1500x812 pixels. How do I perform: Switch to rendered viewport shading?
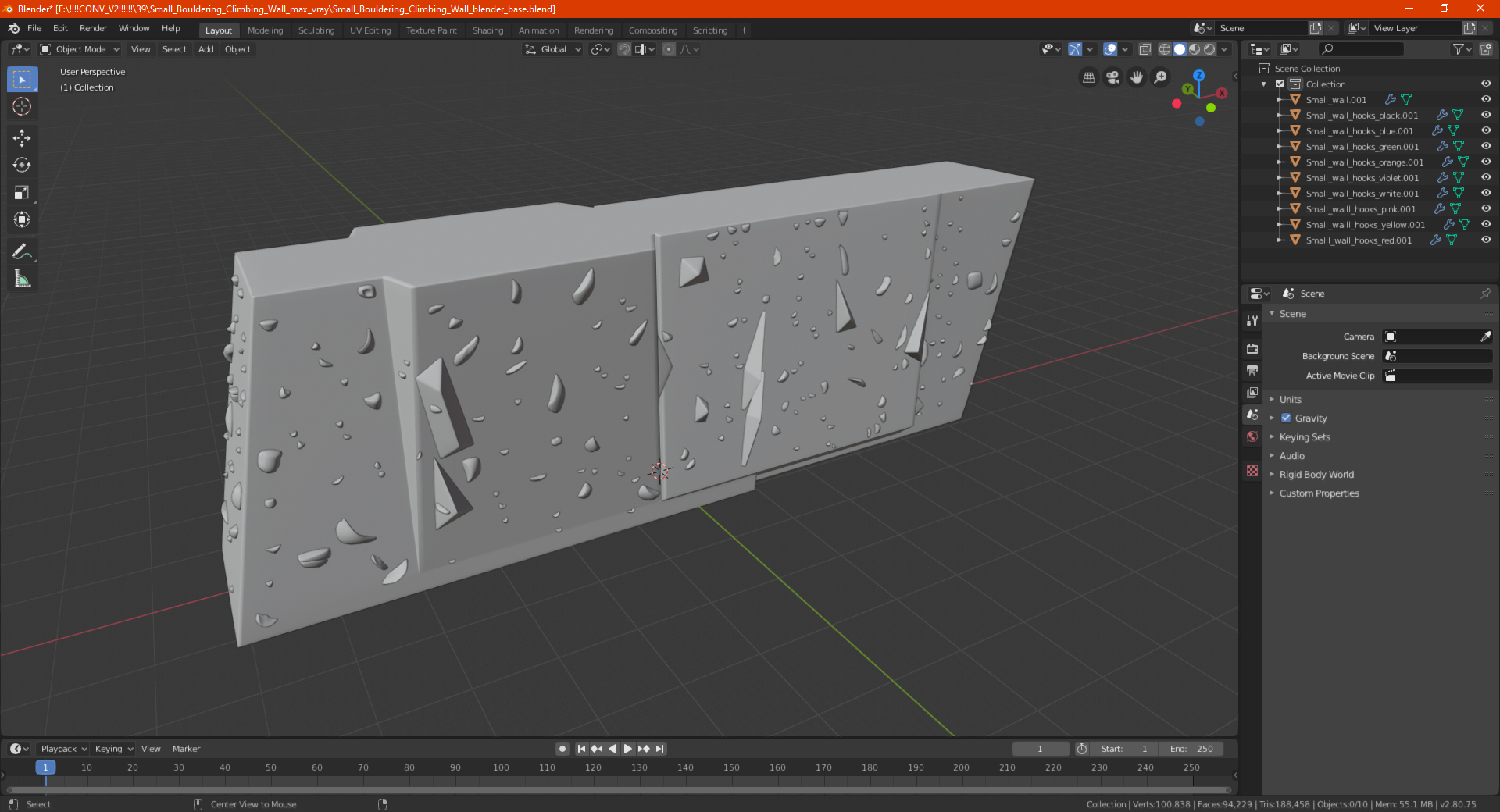coord(1209,49)
